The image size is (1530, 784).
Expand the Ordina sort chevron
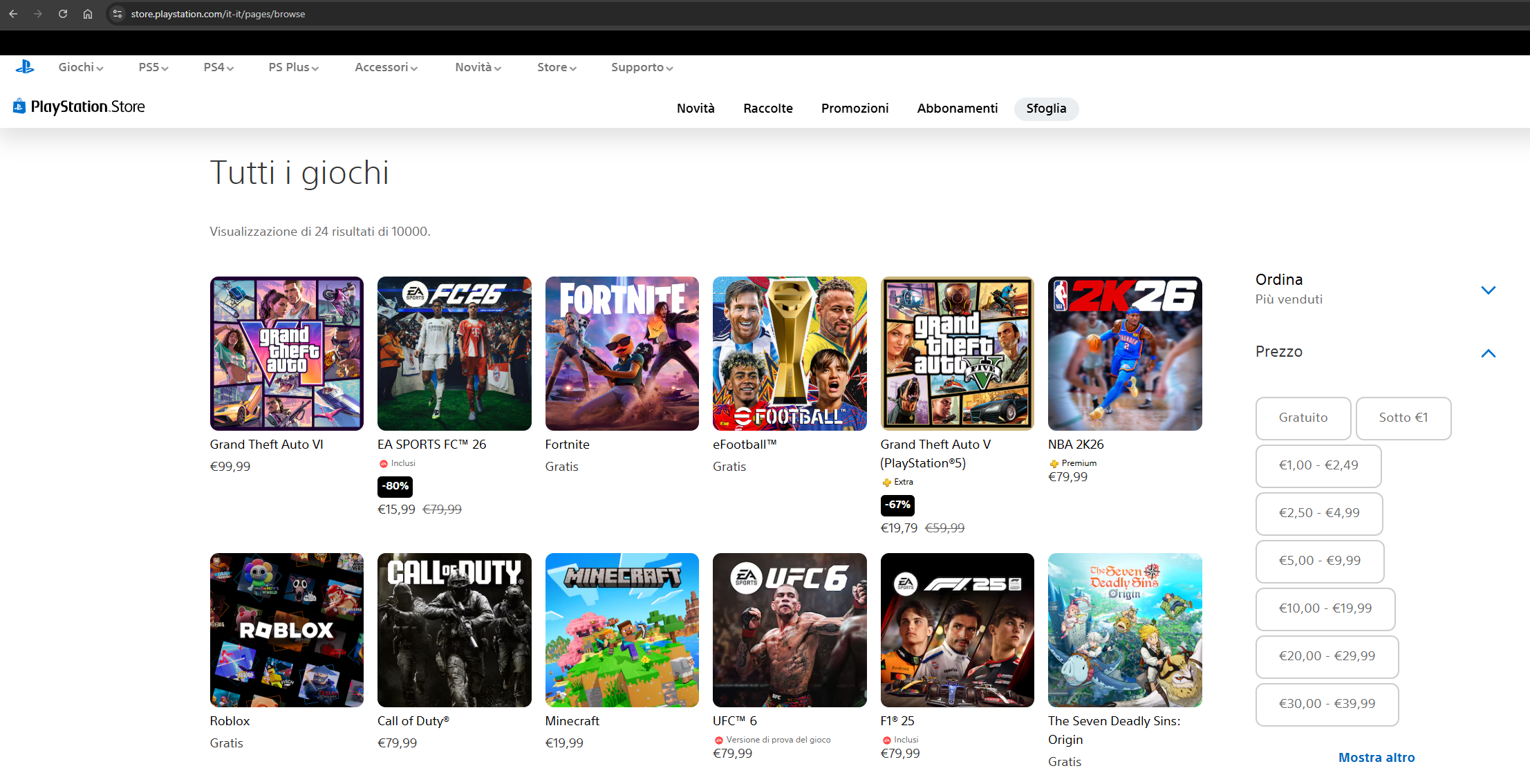tap(1489, 290)
